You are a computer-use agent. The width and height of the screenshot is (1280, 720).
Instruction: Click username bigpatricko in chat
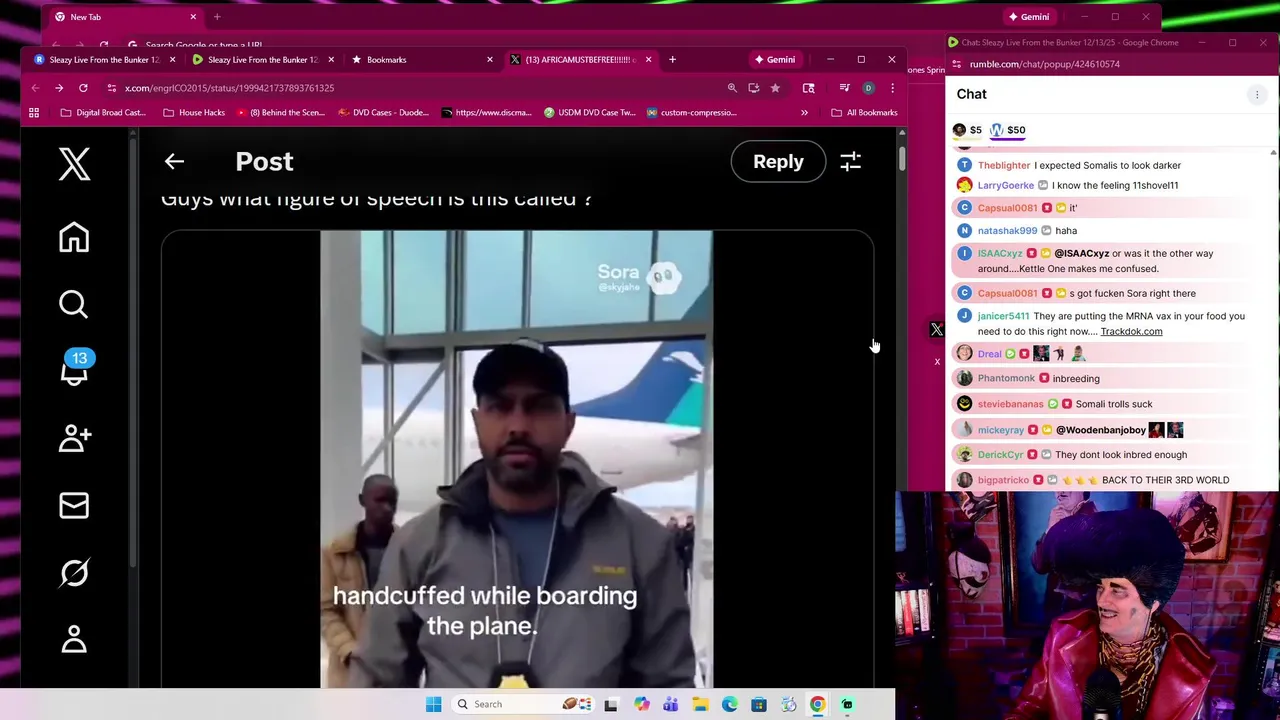point(1003,480)
